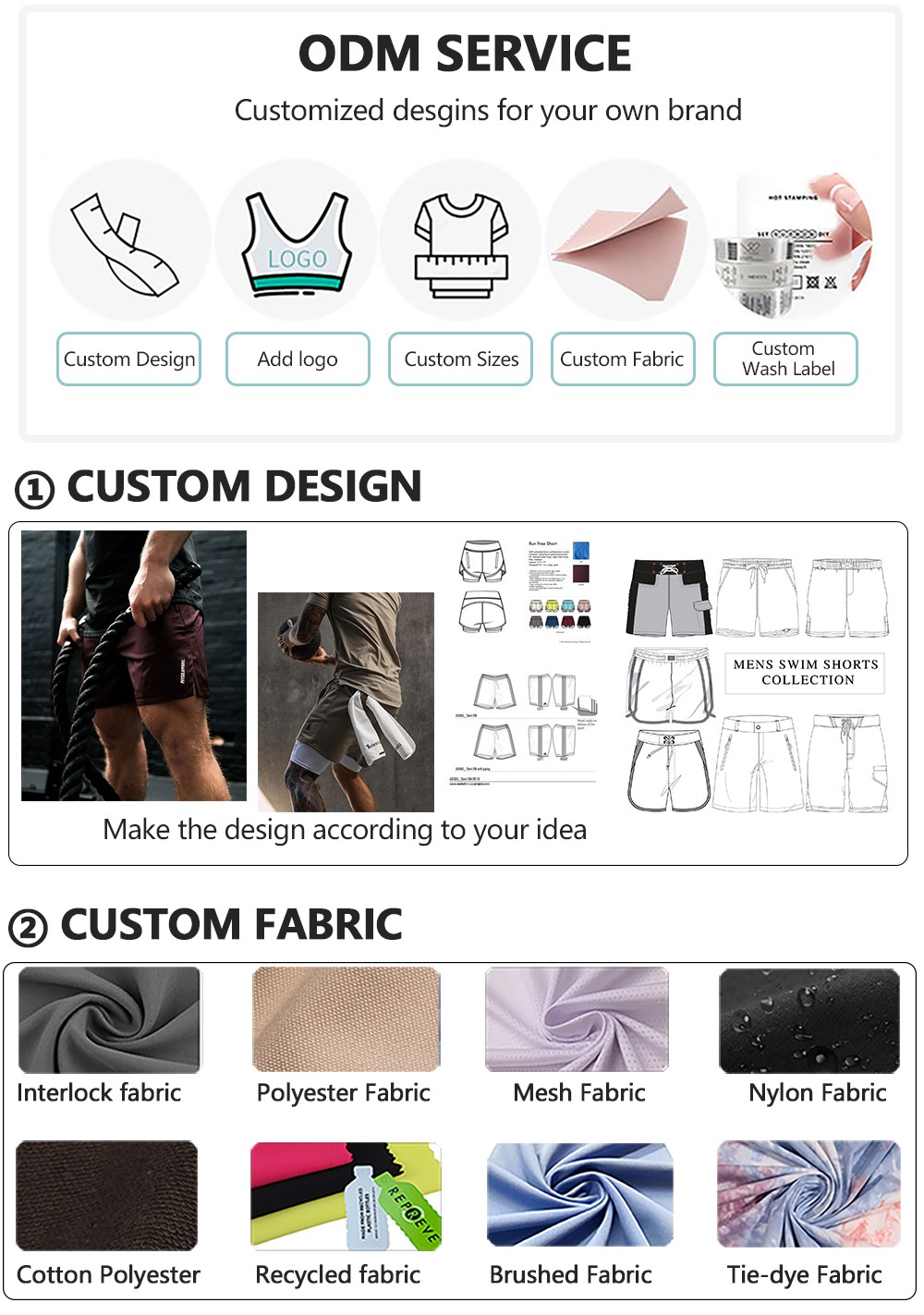Choose the lilac Mesh Fabric swatch
This screenshot has width=924, height=1315.
click(577, 1020)
